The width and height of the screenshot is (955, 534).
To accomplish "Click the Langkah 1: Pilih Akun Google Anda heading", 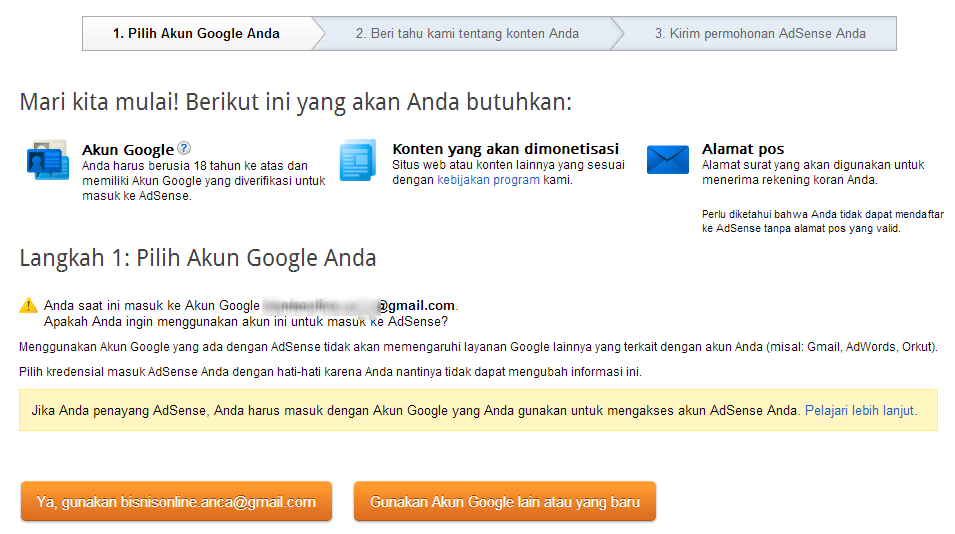I will (198, 258).
